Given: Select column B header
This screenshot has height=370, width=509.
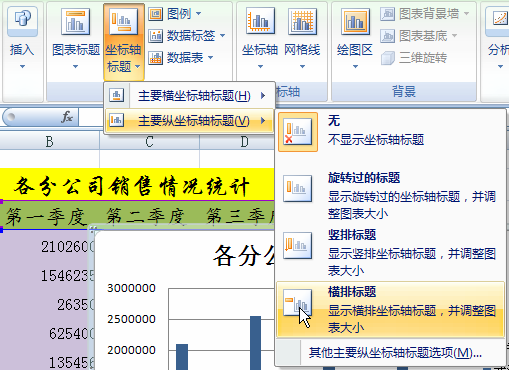Looking at the screenshot, I should click(49, 141).
